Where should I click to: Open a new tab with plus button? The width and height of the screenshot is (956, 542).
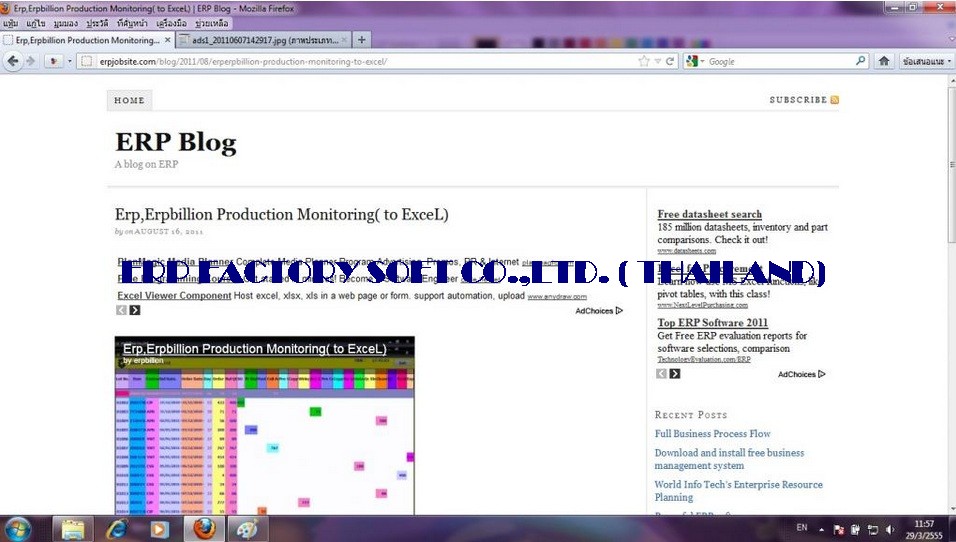tap(361, 40)
